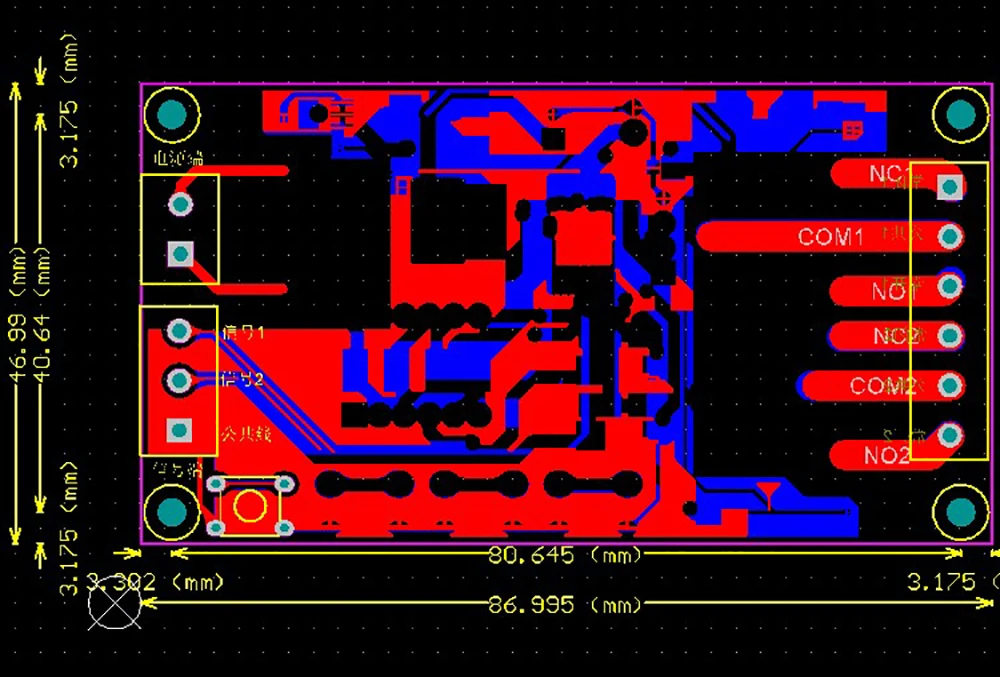Click the NO1 terminal pad
This screenshot has height=677, width=1000.
tap(950, 286)
